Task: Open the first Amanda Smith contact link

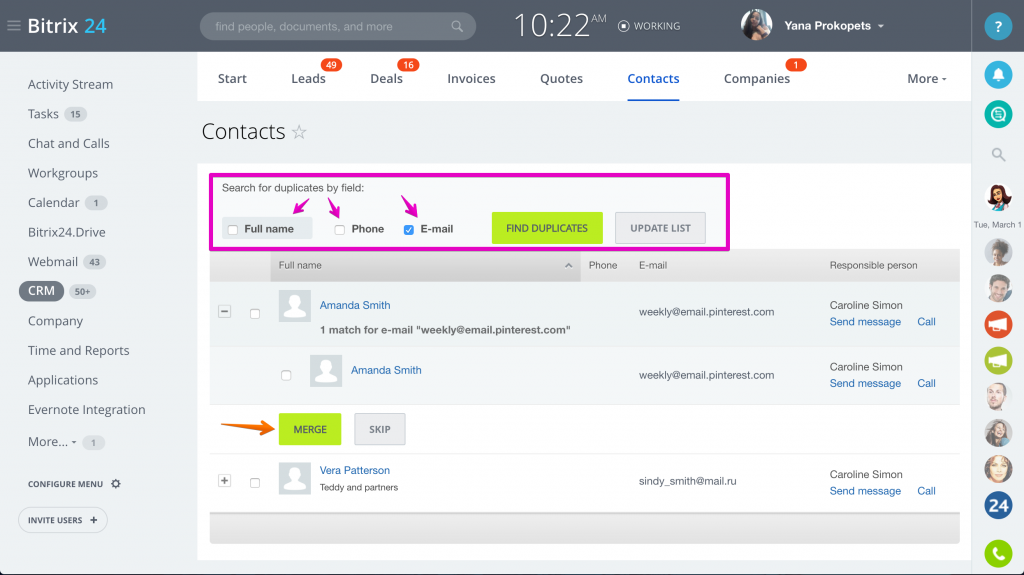Action: coord(355,305)
